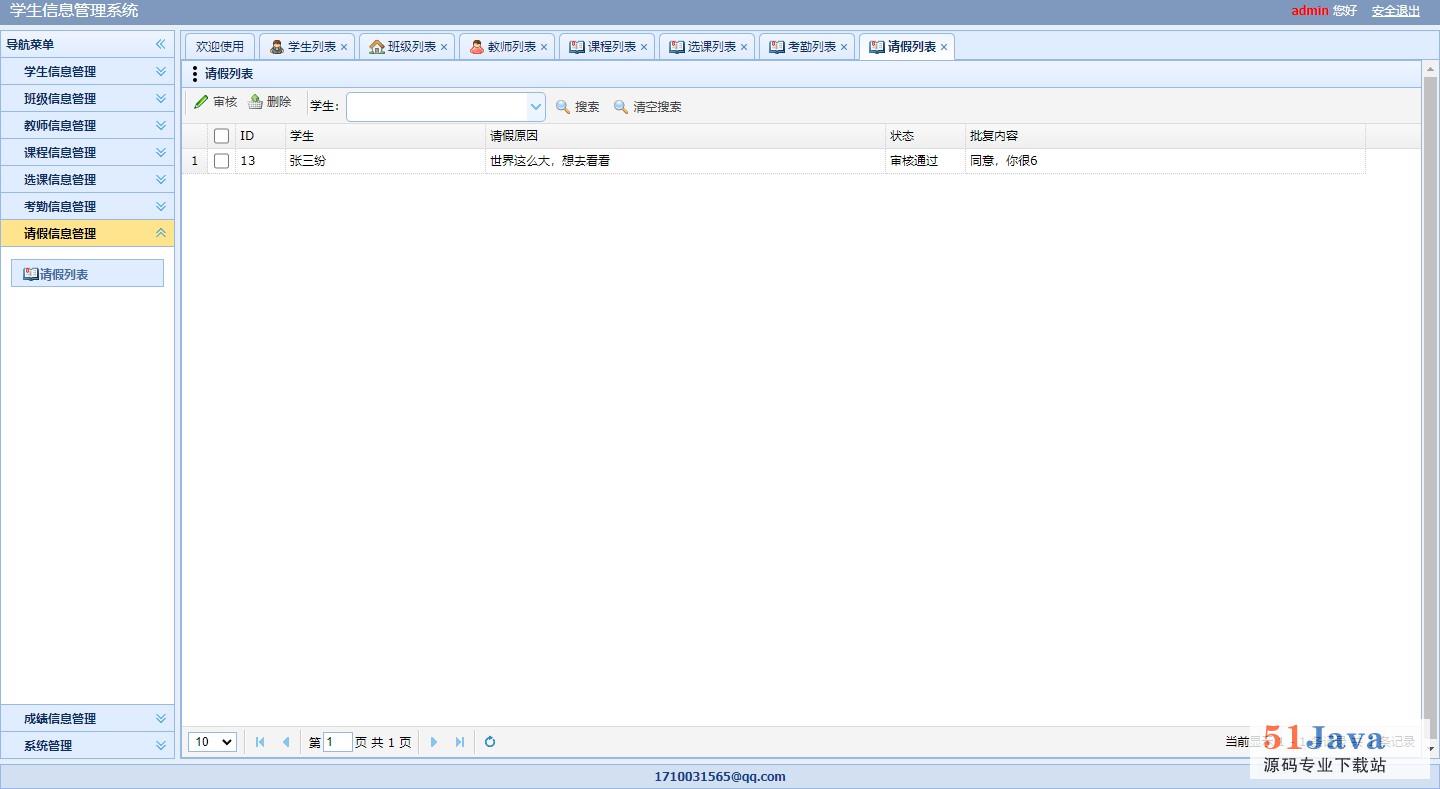The width and height of the screenshot is (1440, 789).
Task: Expand 成绩信息管理 menu section
Action: [87, 718]
